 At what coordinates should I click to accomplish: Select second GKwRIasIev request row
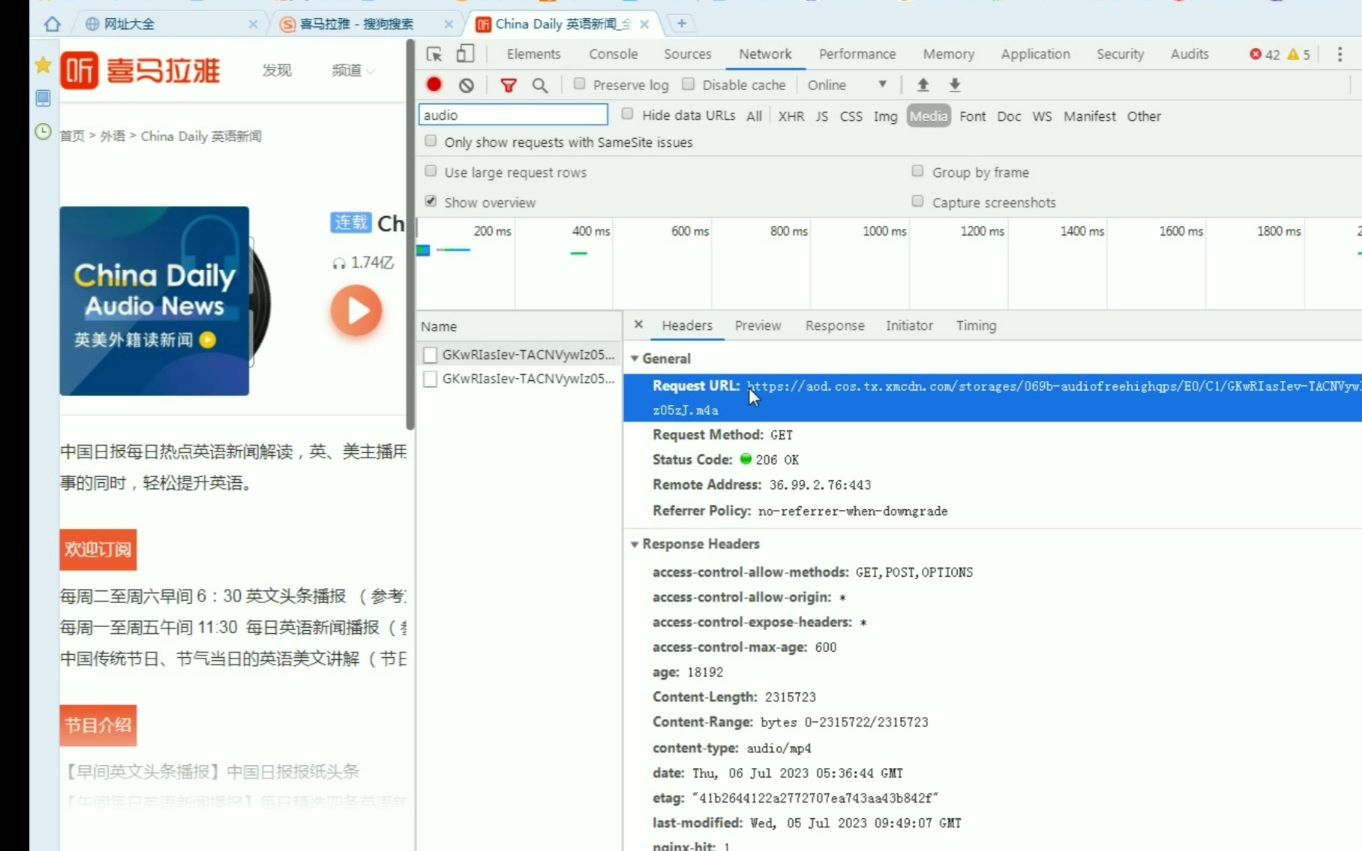coord(519,379)
